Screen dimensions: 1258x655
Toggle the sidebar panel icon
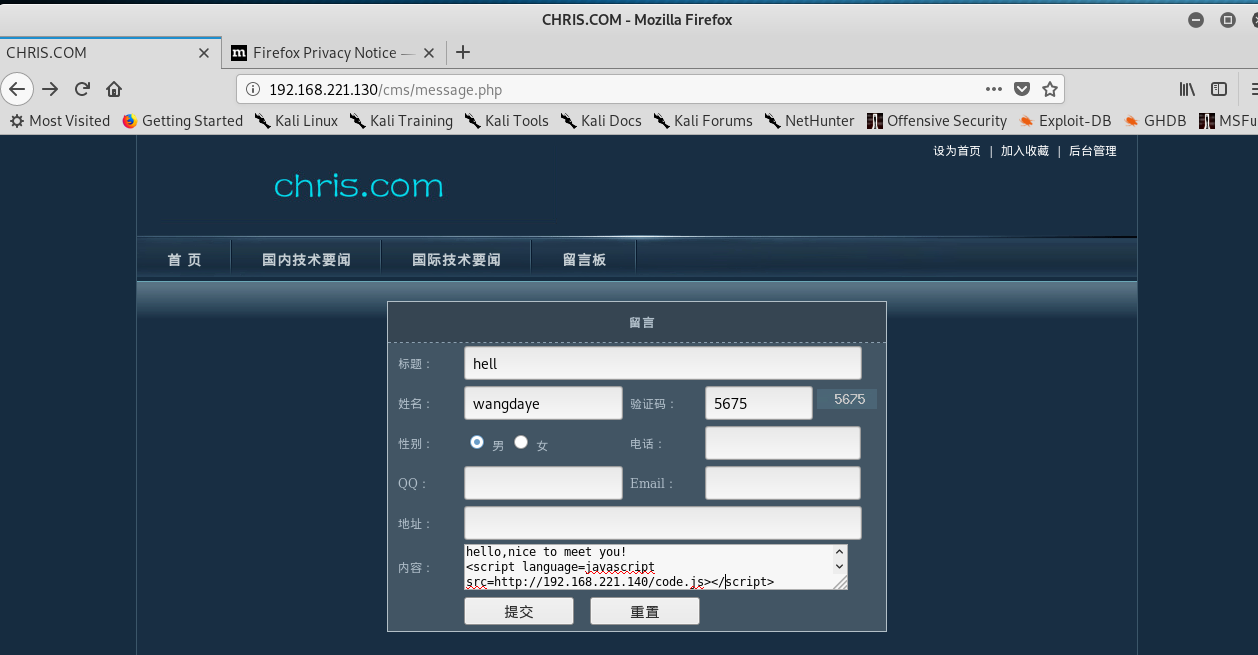(x=1219, y=89)
